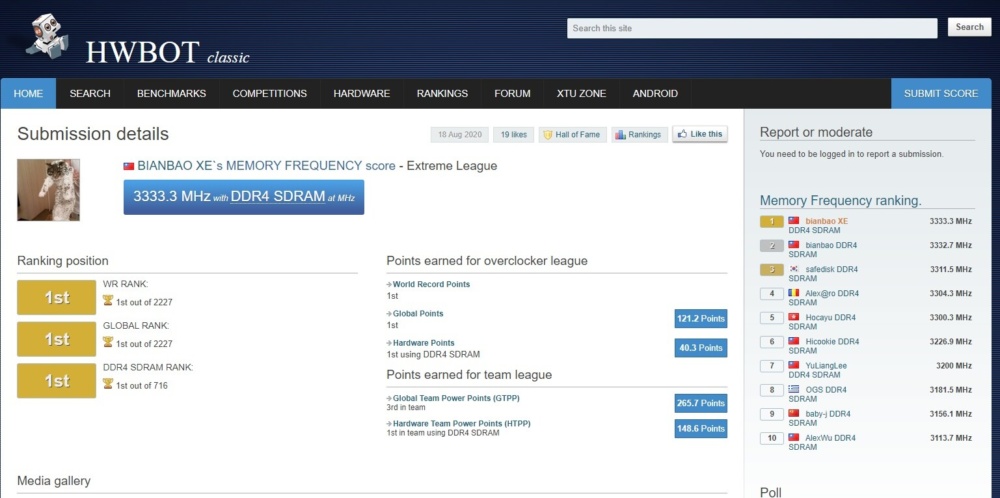Viewport: 1000px width, 498px height.
Task: Click the 19 likes badge
Action: 513,135
